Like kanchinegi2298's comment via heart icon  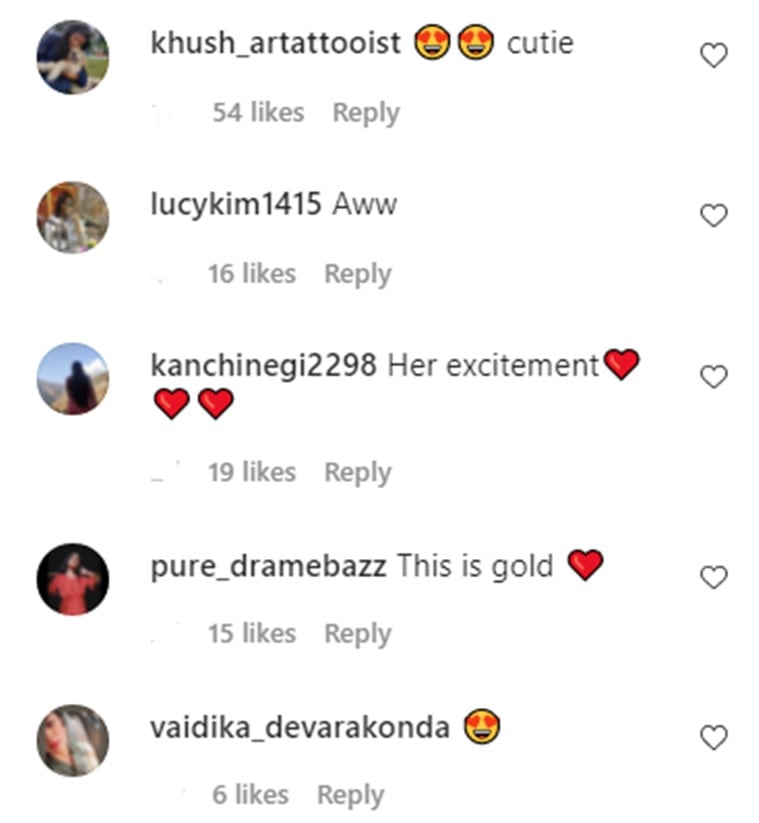point(714,376)
